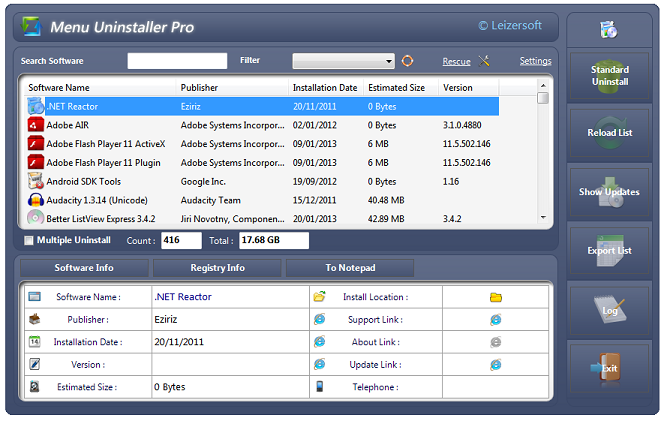Sort list by Installation Date column header
Viewport: 664px width, 421px height.
325,88
